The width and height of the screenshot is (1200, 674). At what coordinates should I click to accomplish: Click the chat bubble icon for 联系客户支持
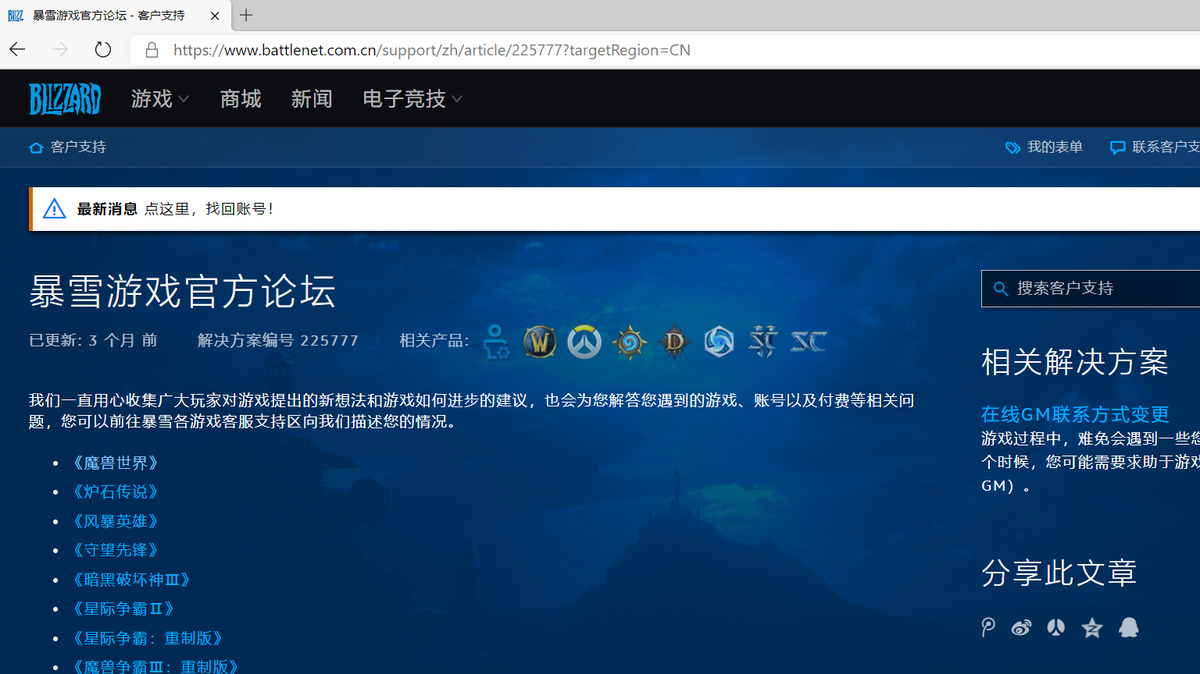click(1118, 147)
